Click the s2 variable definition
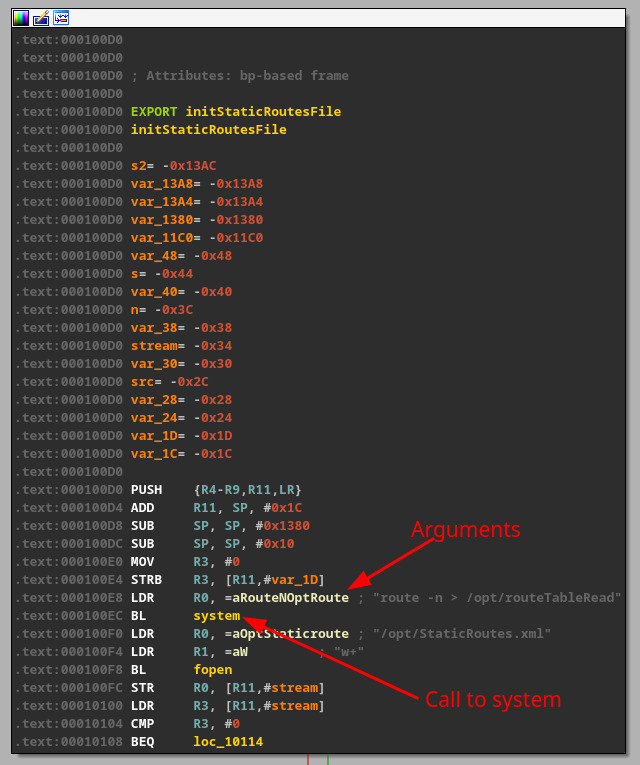Viewport: 640px width, 765px height. pos(173,166)
